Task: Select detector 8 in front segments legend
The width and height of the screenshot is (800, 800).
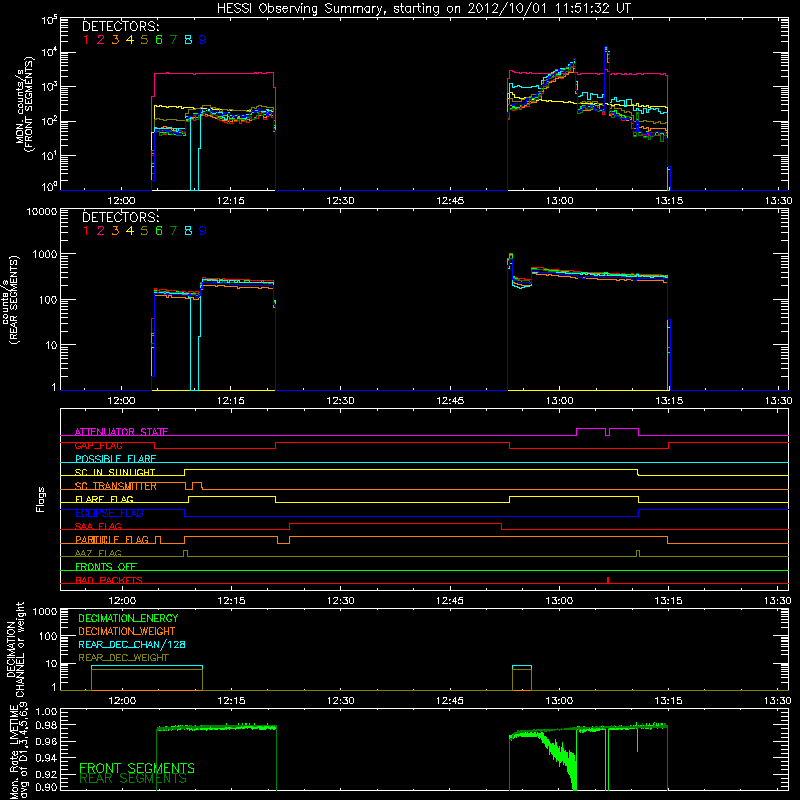Action: 188,40
